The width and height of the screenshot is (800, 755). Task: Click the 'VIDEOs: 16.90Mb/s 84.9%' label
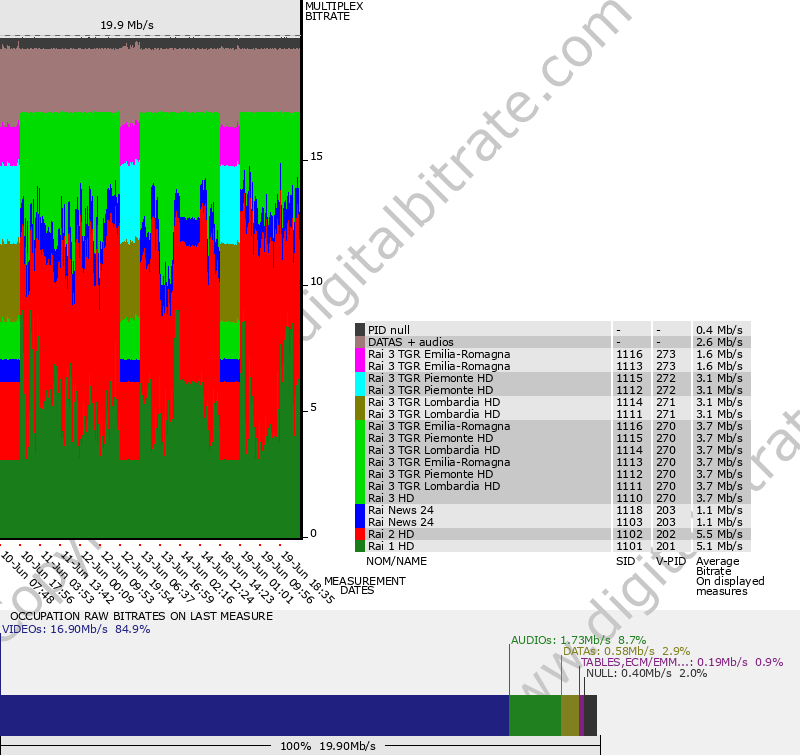tap(76, 629)
